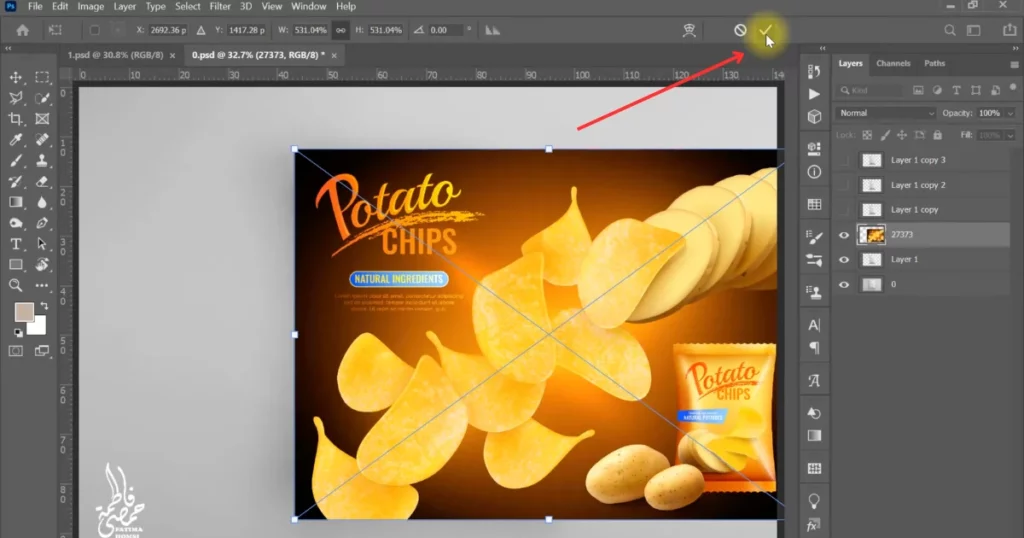Cancel the transform with the circle-slash icon

tap(740, 30)
